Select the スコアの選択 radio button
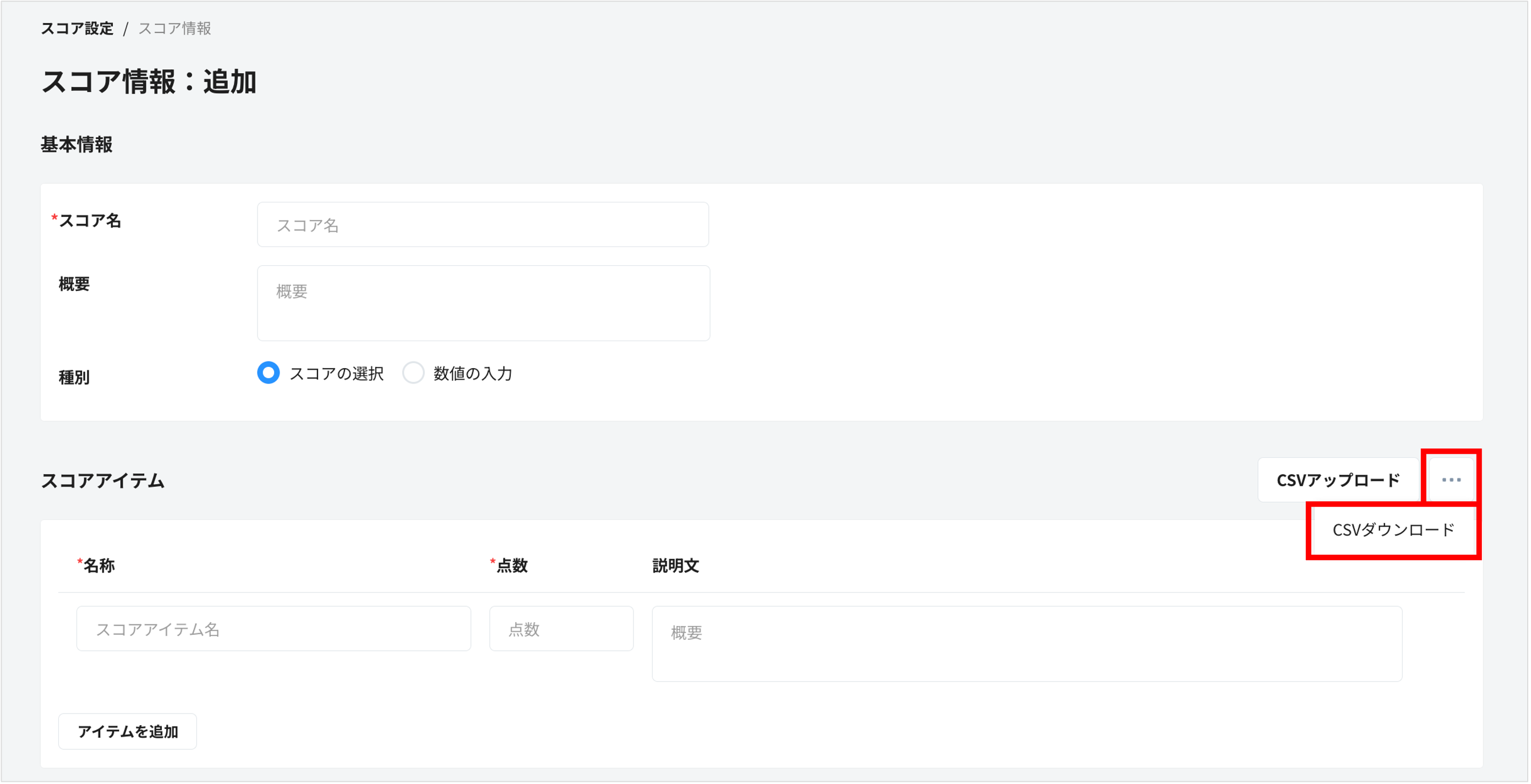Screen dimensions: 1531x784 click(268, 373)
